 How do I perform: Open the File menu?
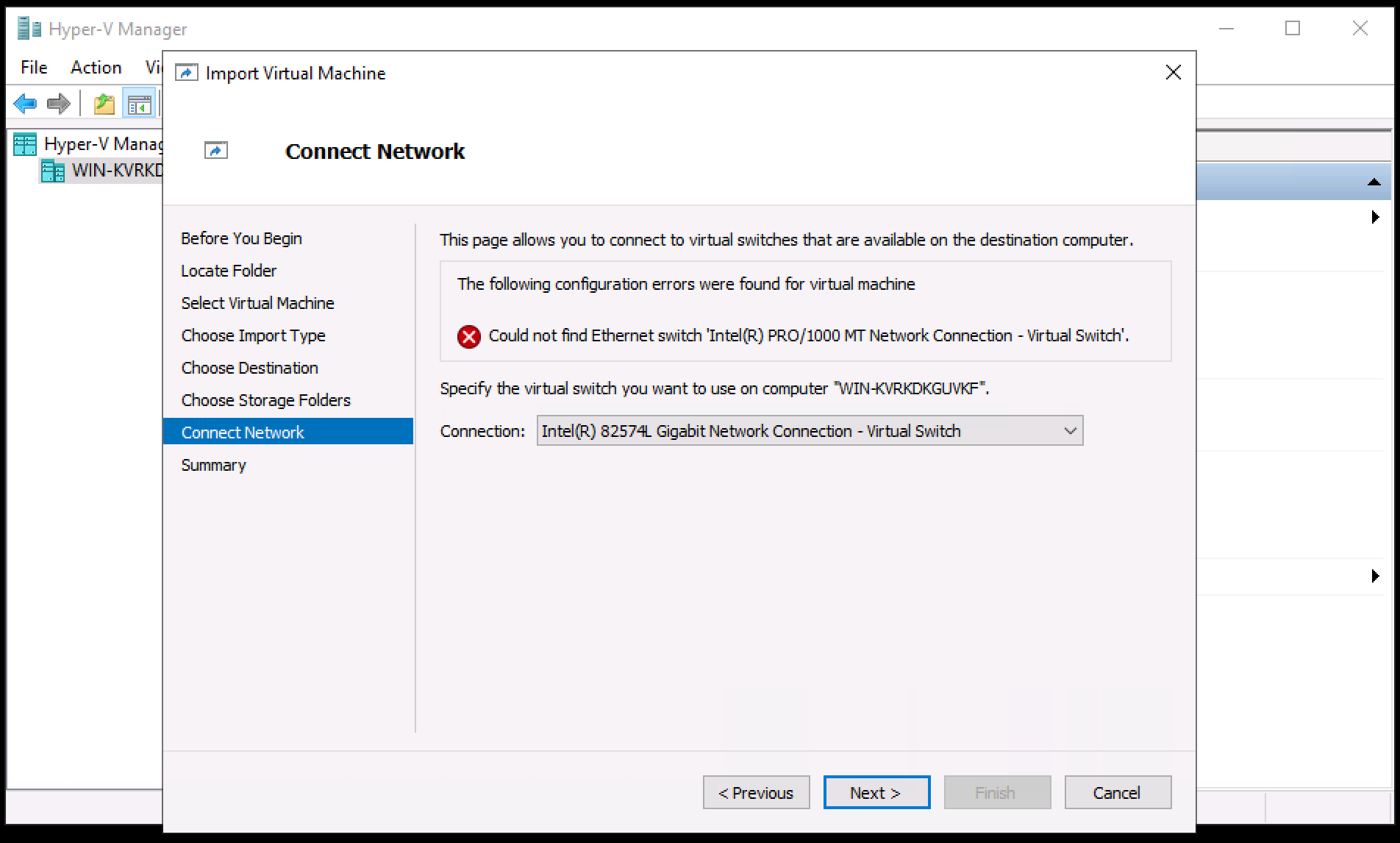[32, 67]
